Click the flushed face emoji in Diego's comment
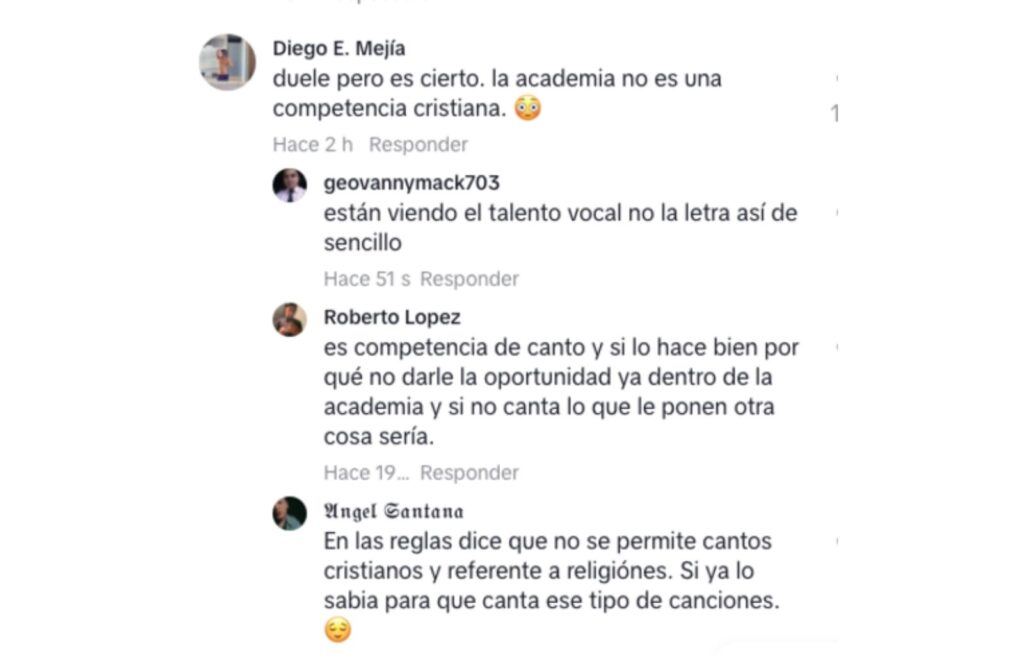1024x655 pixels. click(x=528, y=109)
